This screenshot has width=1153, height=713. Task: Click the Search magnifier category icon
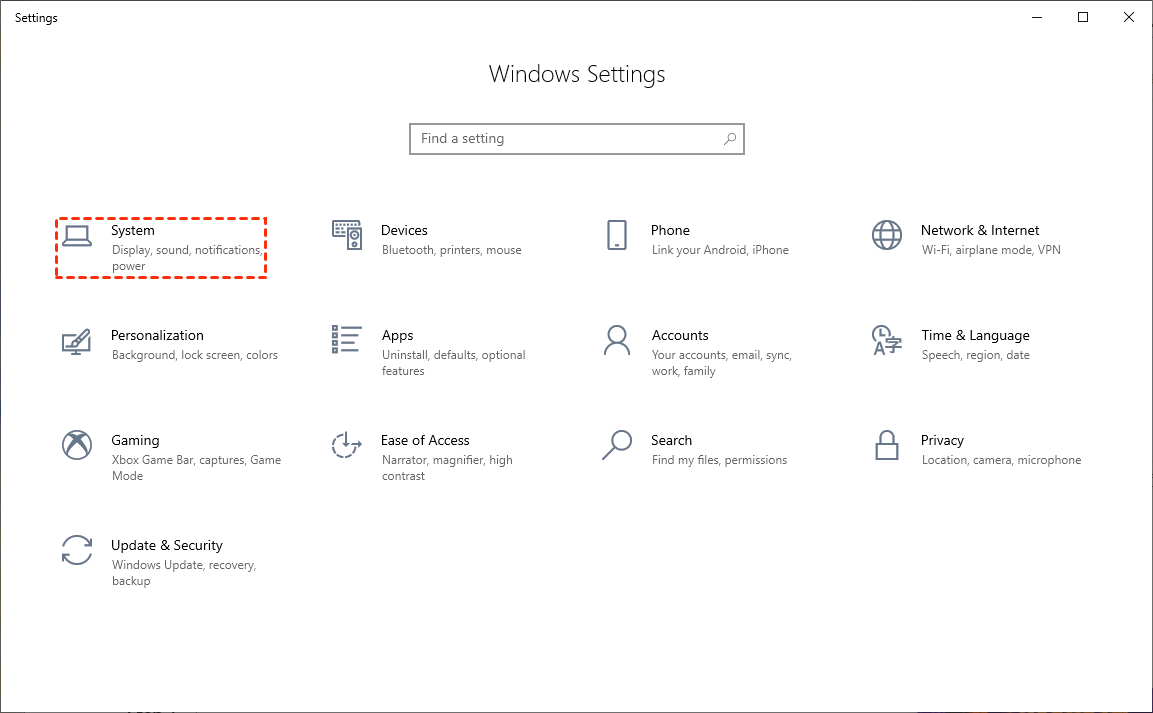pyautogui.click(x=617, y=445)
